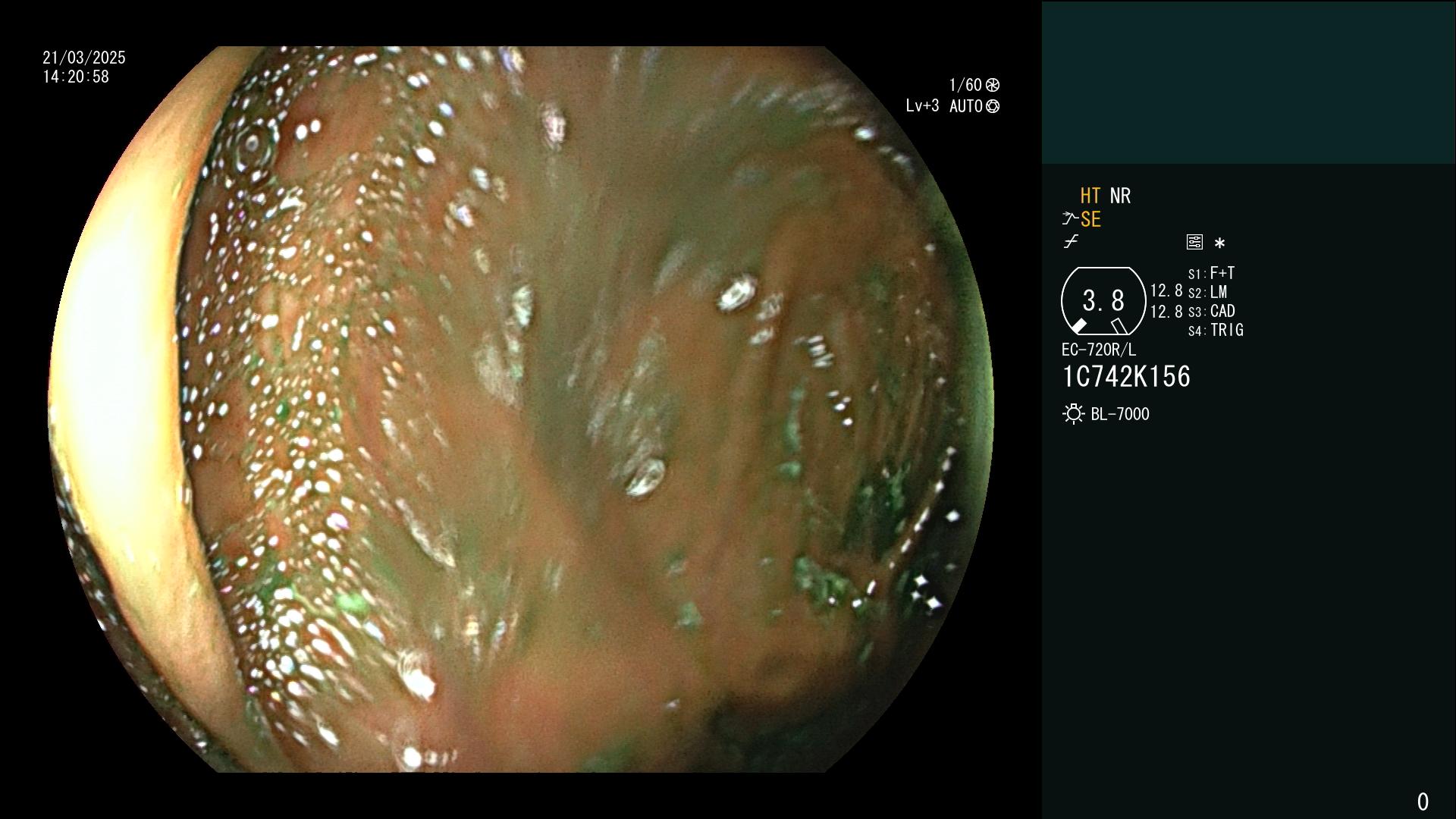
Task: Select the NR indicator
Action: 1120,196
